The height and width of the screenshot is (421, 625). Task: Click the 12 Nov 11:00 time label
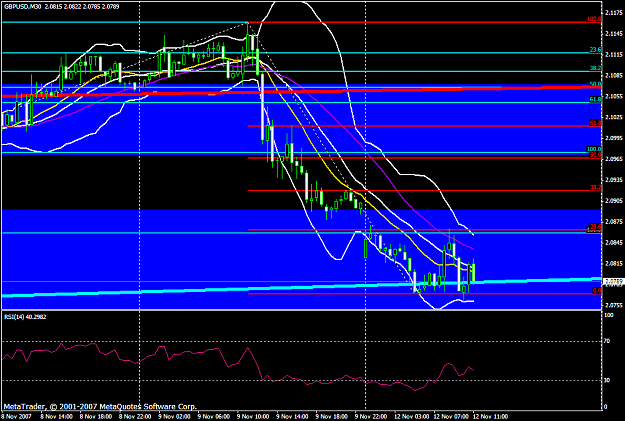[x=491, y=417]
